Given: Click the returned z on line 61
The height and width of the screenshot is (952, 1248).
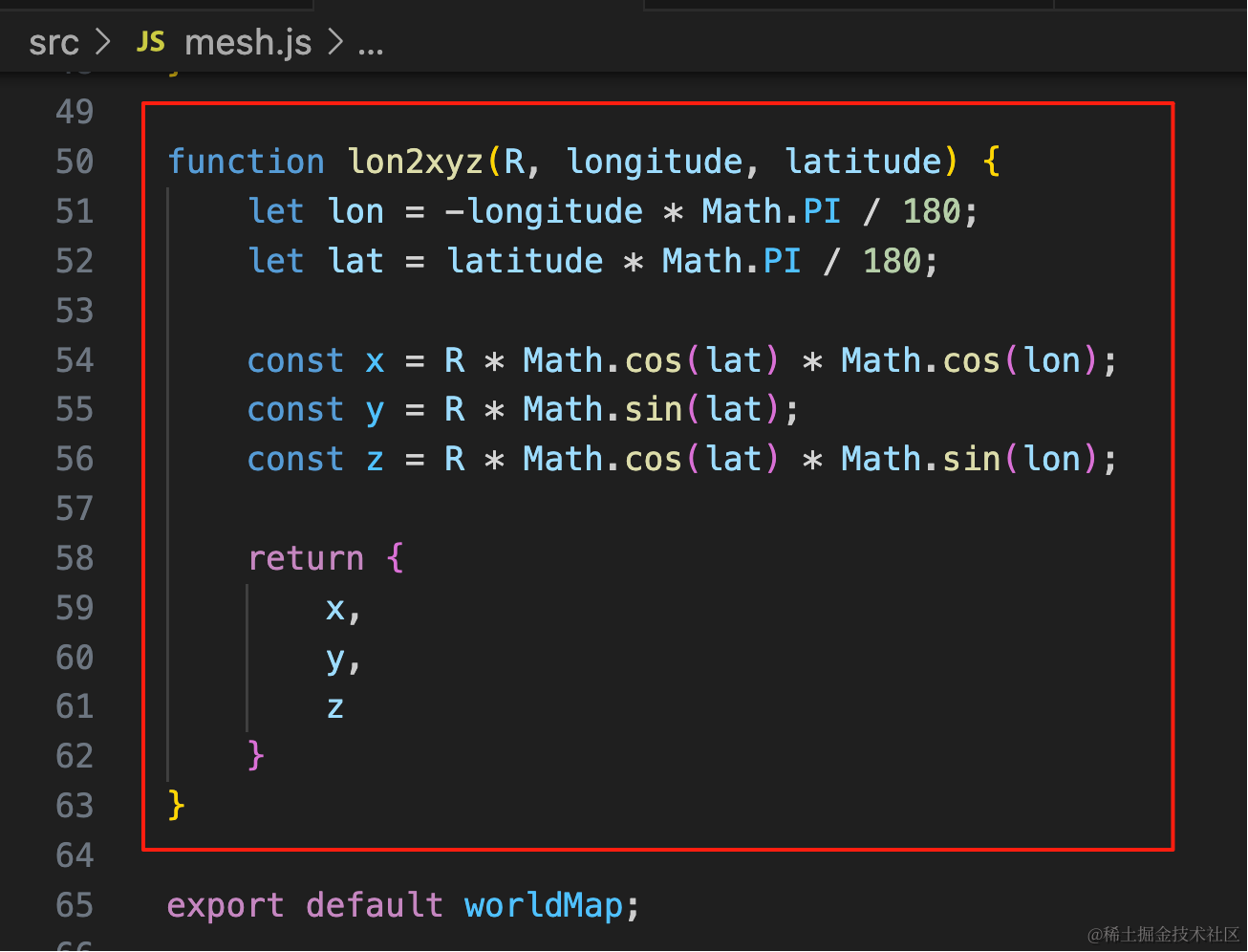Looking at the screenshot, I should pyautogui.click(x=335, y=708).
